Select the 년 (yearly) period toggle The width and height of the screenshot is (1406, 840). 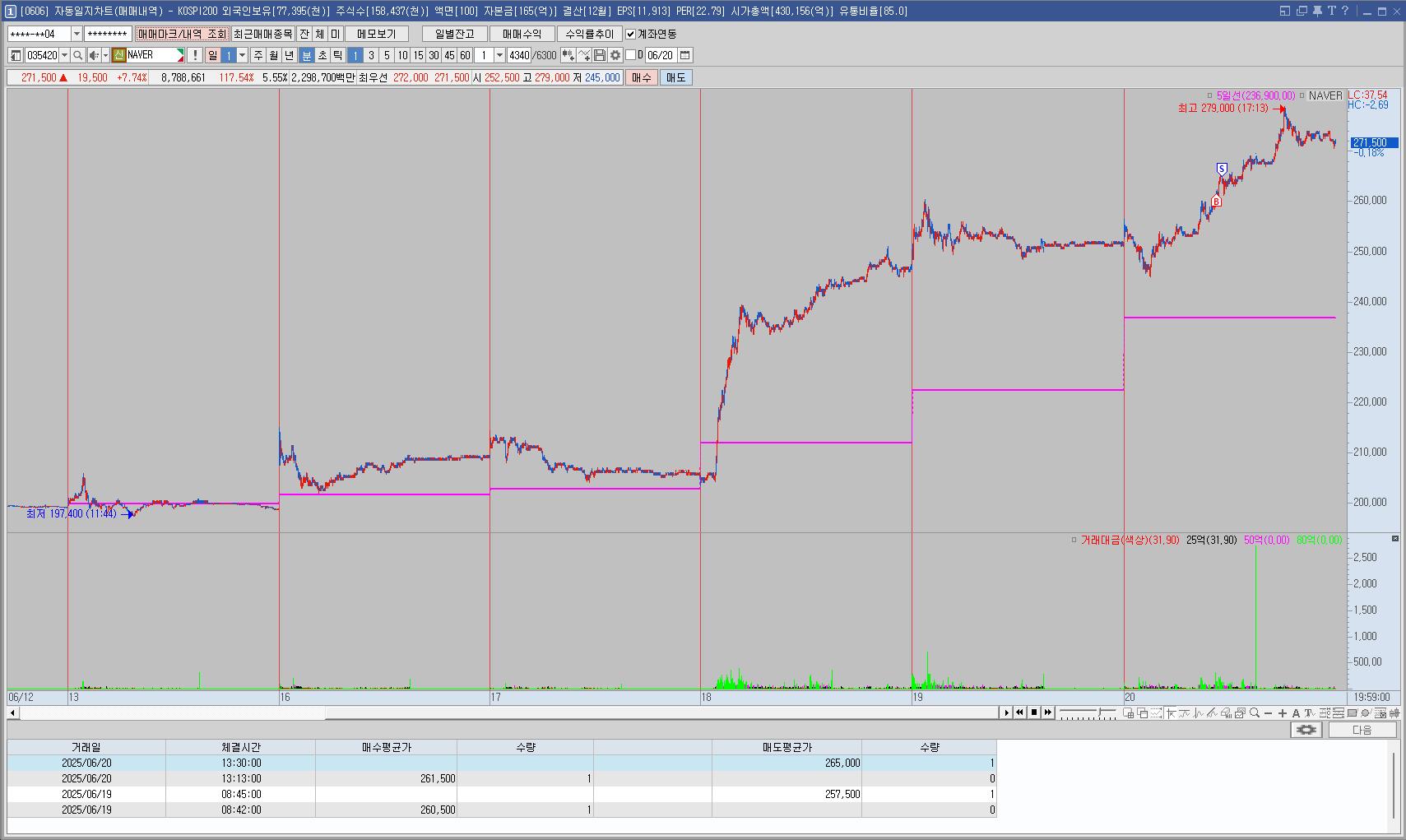pos(290,55)
